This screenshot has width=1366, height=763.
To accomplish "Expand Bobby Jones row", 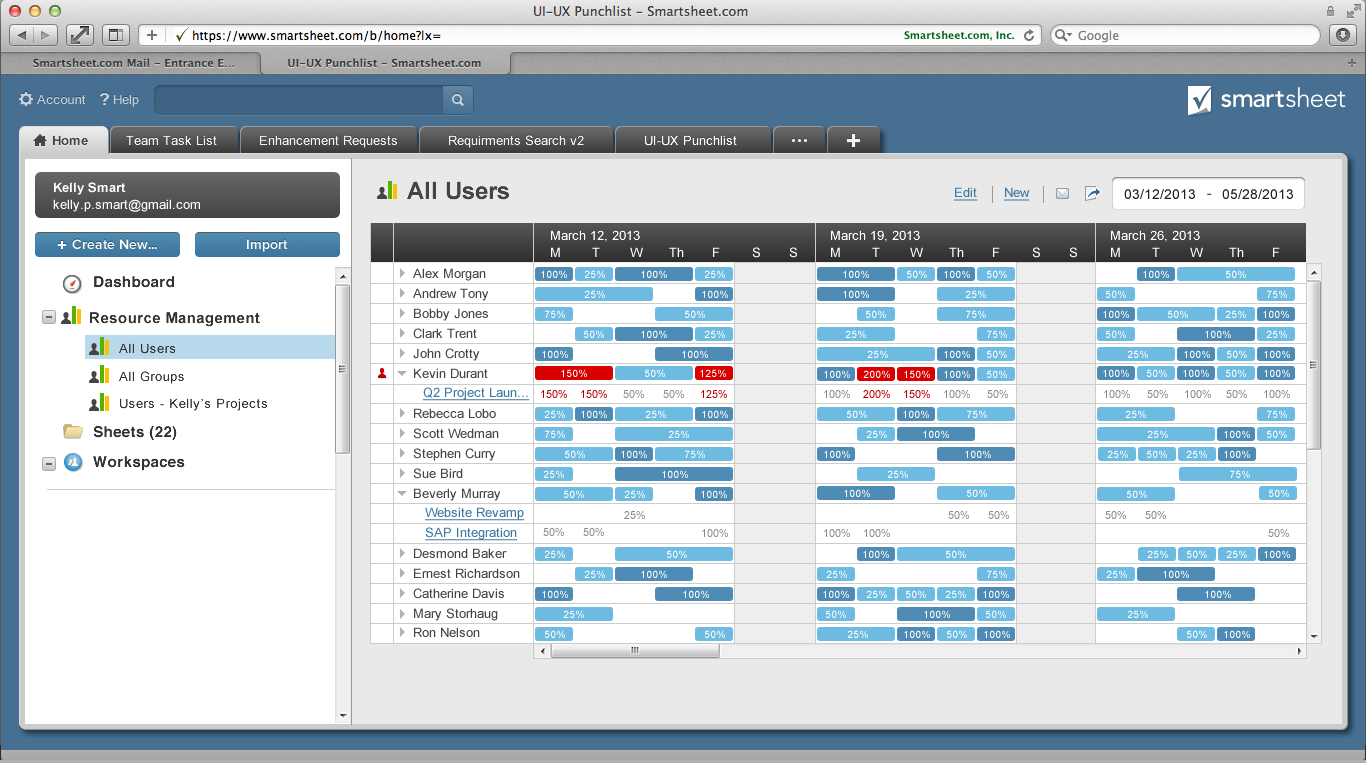I will (402, 313).
